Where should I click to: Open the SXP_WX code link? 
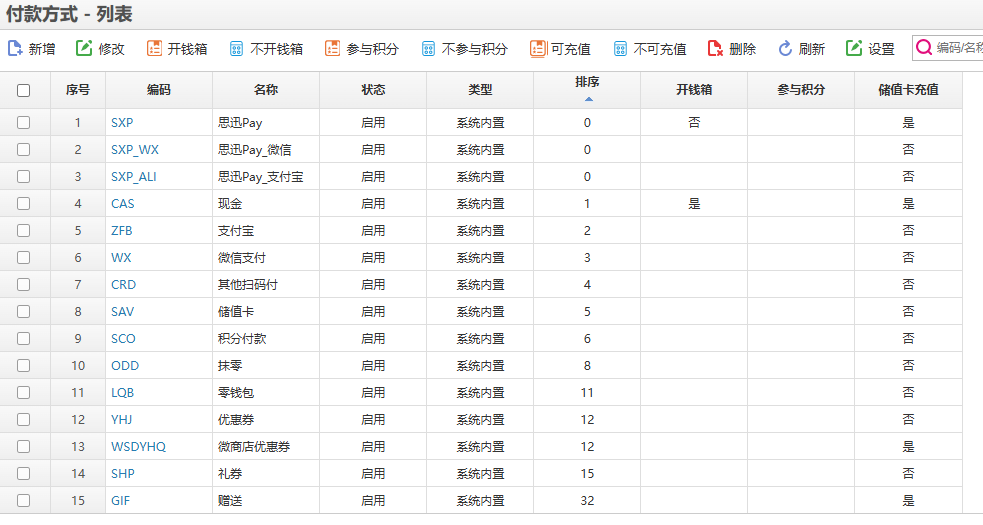click(x=135, y=150)
